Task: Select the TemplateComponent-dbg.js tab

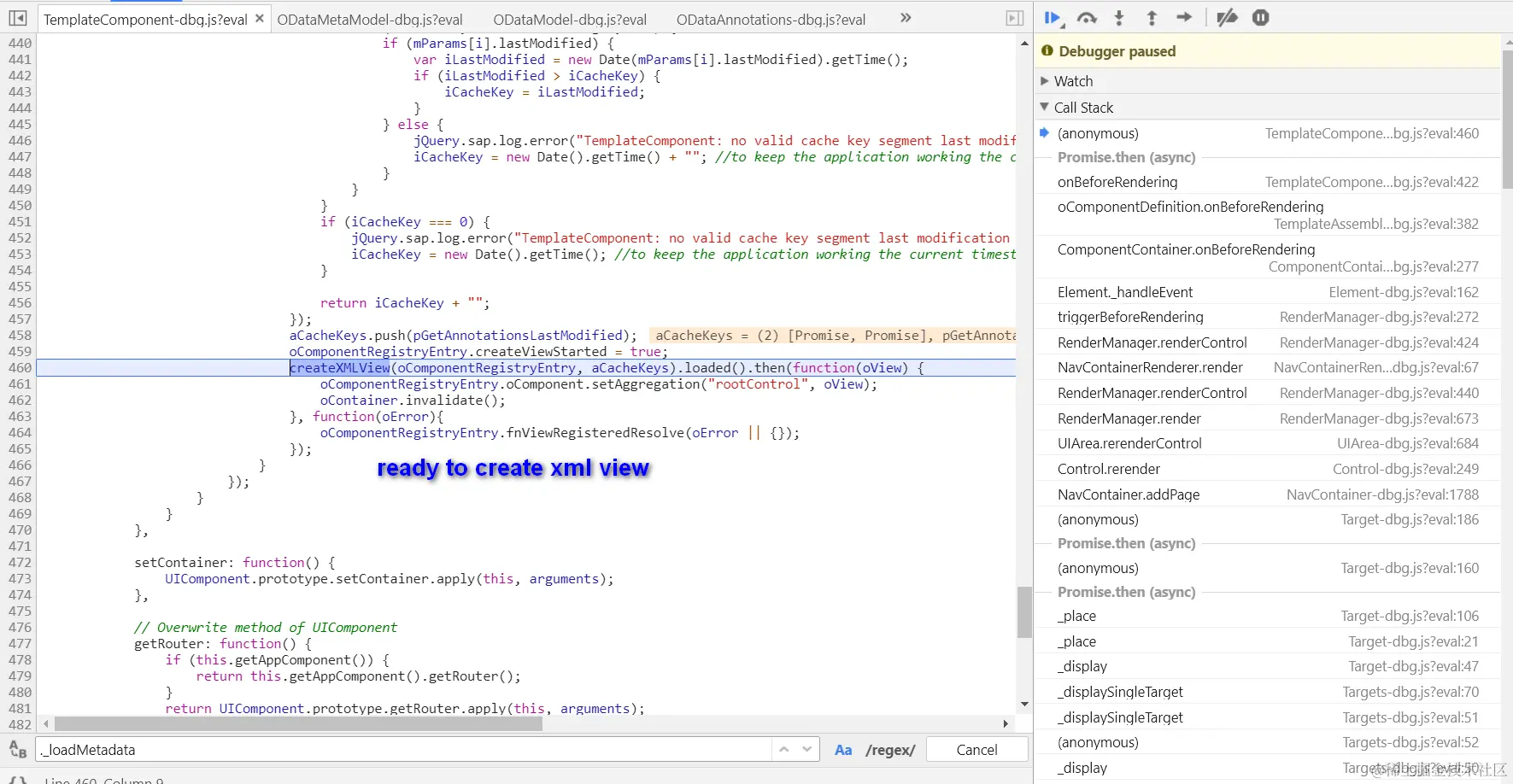Action: pyautogui.click(x=145, y=19)
